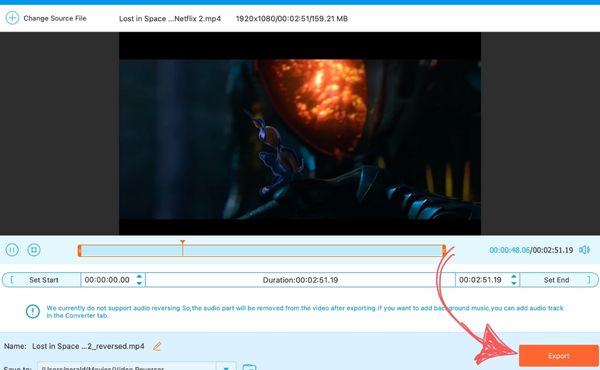The height and width of the screenshot is (370, 600).
Task: Pause the video playback
Action: tap(12, 250)
